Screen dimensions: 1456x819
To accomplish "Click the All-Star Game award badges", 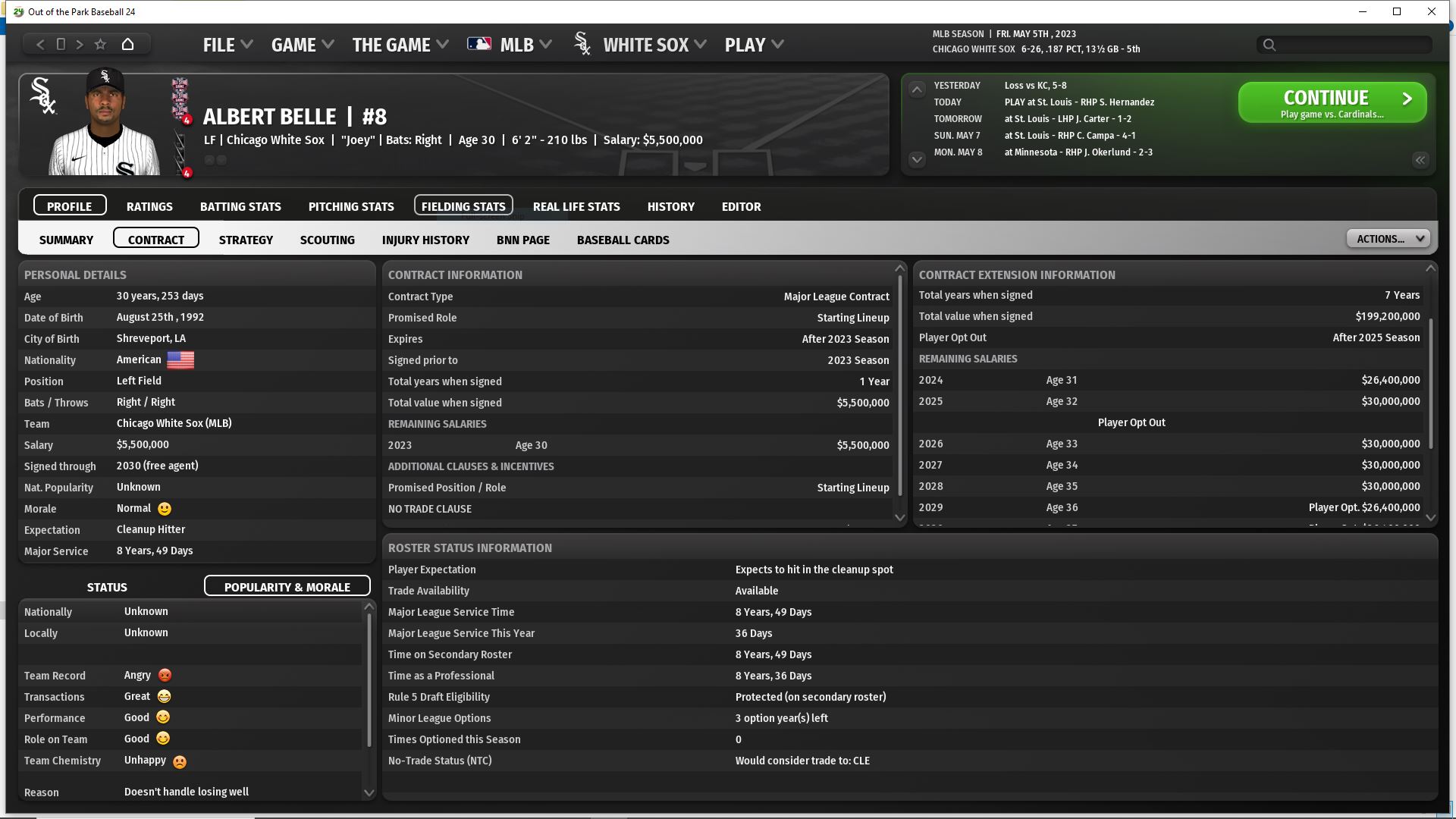I will [180, 99].
